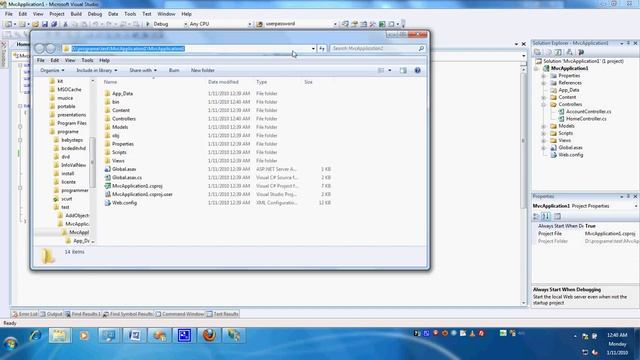Click the Open File toolbar icon
640x360 pixels.
click(36, 24)
